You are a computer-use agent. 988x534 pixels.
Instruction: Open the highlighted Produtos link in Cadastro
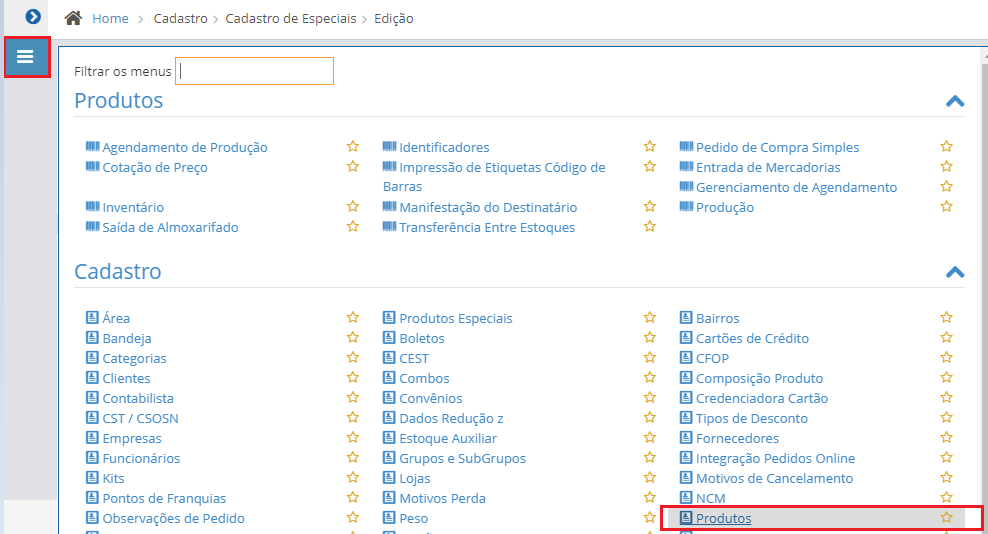click(723, 519)
